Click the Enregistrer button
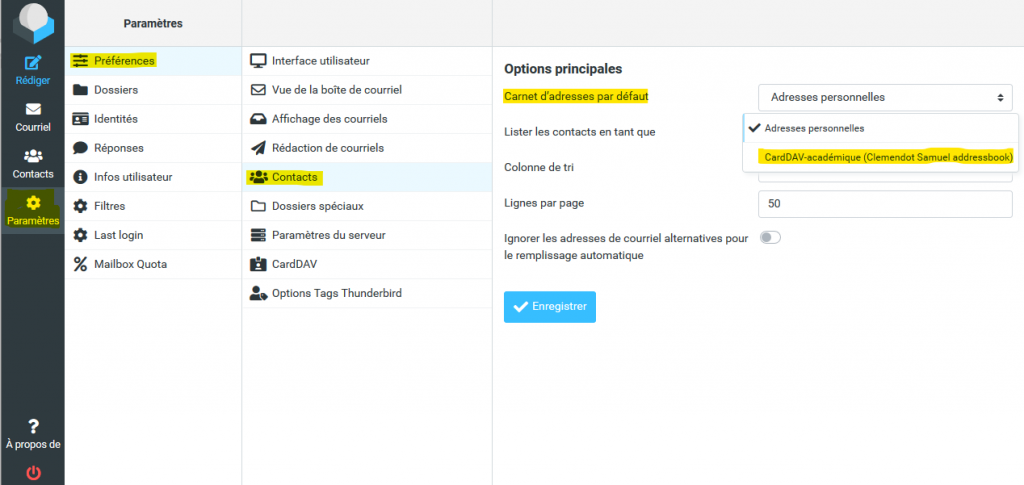Image resolution: width=1024 pixels, height=485 pixels. (x=549, y=307)
